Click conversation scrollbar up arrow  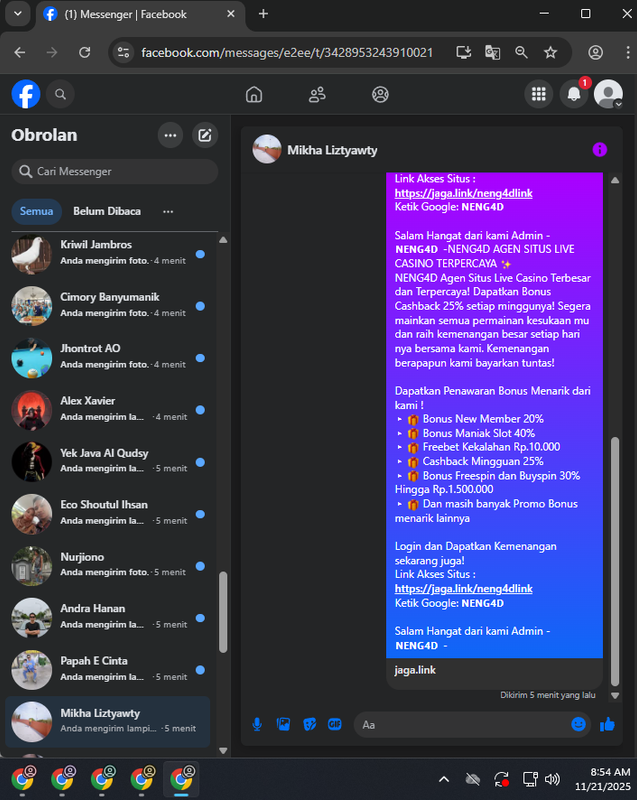click(x=615, y=180)
